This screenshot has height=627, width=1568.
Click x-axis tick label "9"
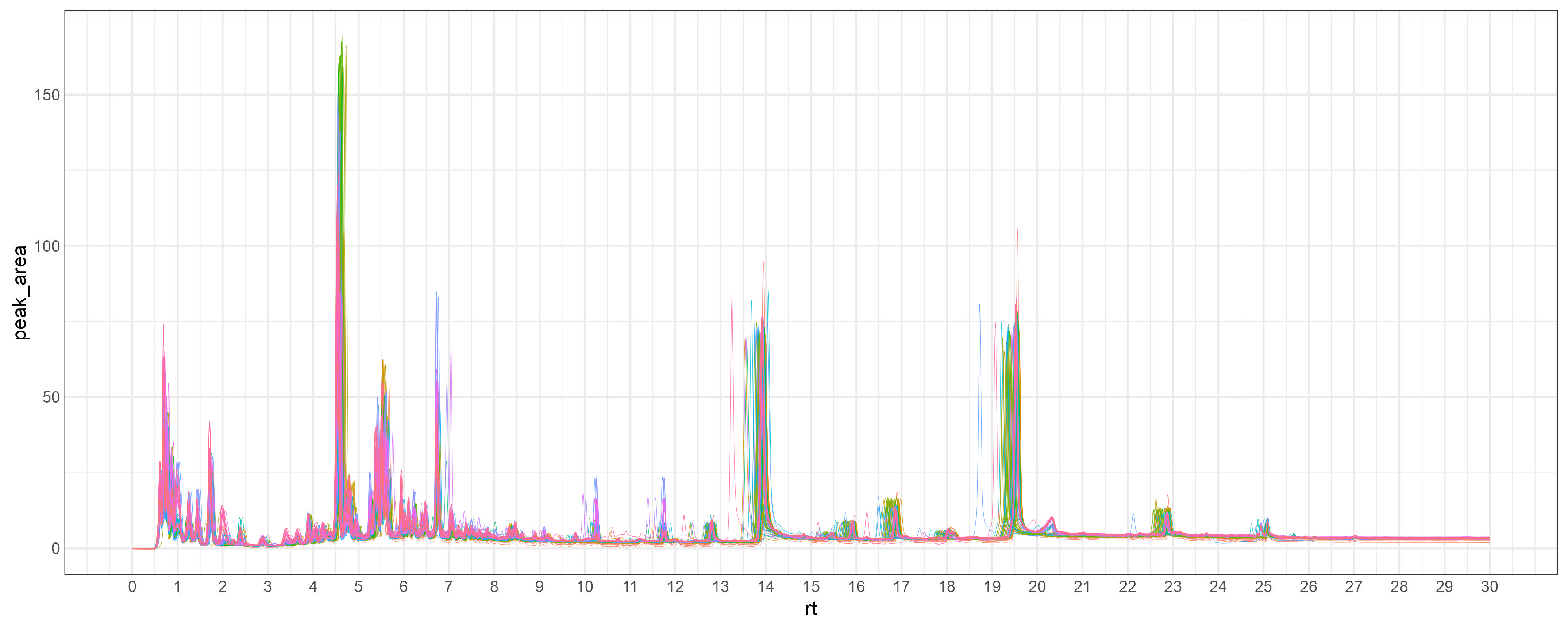click(539, 587)
